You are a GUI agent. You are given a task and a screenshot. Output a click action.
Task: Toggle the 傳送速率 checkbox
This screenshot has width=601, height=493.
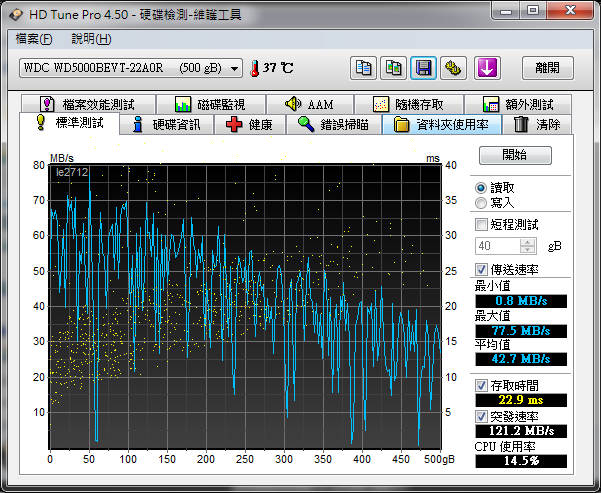(x=481, y=269)
